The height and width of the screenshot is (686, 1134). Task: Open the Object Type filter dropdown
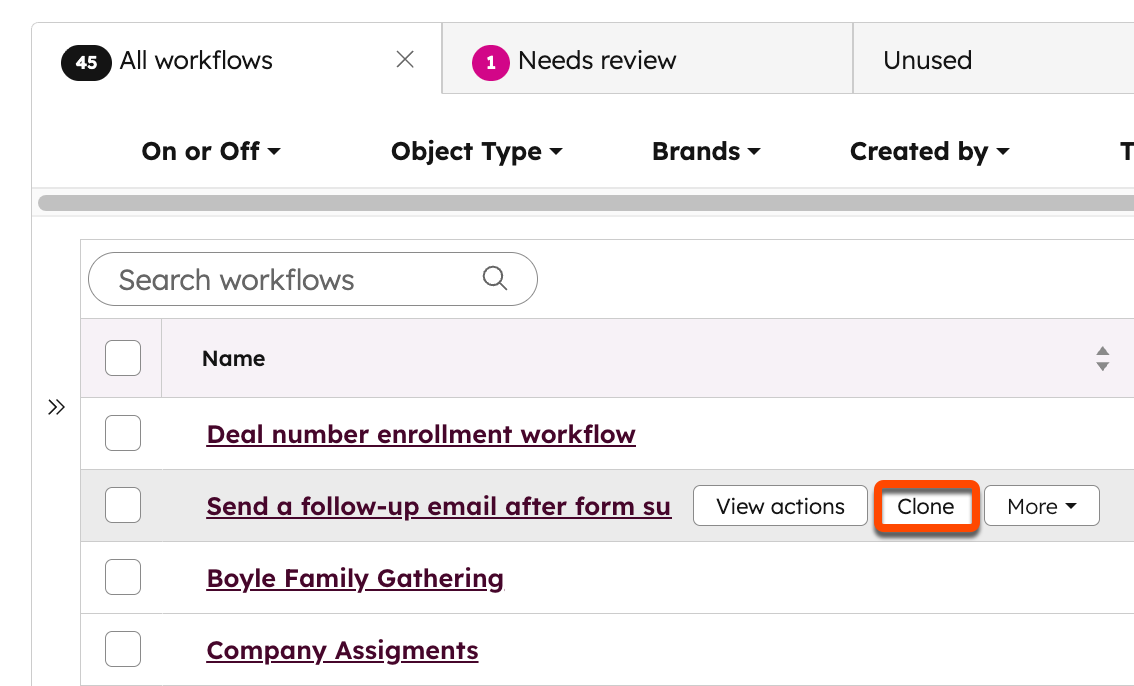[476, 151]
